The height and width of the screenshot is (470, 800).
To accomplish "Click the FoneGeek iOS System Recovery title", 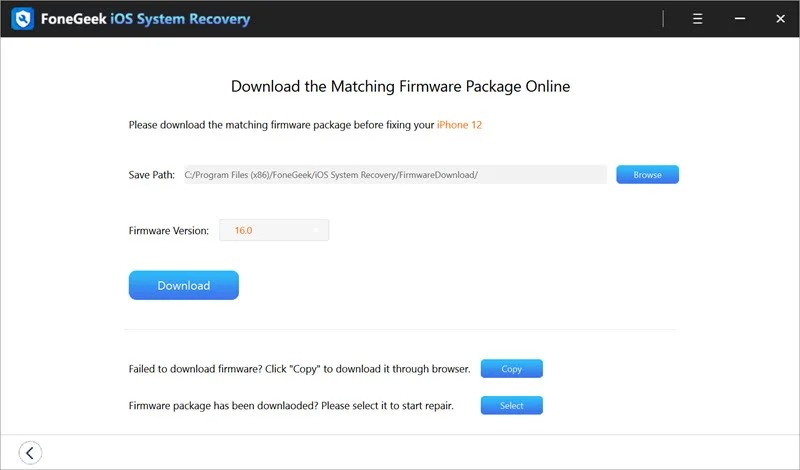I will (x=147, y=19).
